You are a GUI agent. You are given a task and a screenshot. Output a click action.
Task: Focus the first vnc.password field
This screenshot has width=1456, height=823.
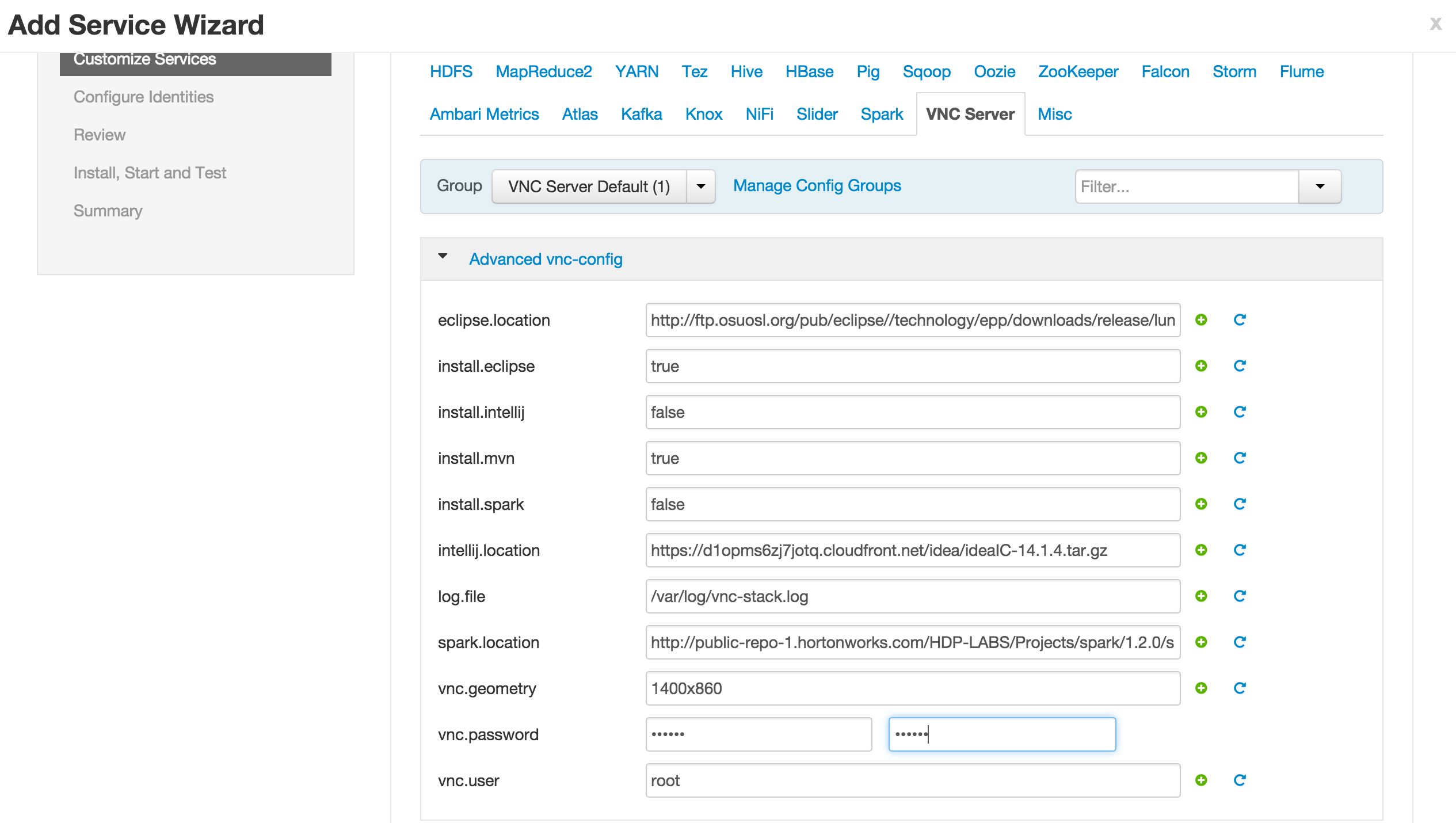(x=758, y=734)
